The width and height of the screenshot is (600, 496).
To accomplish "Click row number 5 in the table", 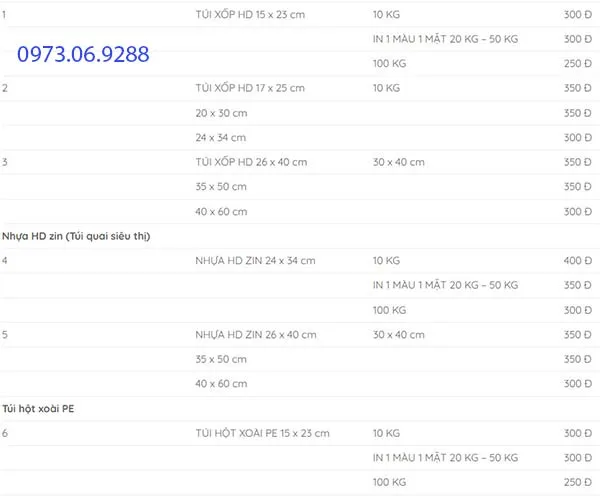I will click(x=5, y=334).
